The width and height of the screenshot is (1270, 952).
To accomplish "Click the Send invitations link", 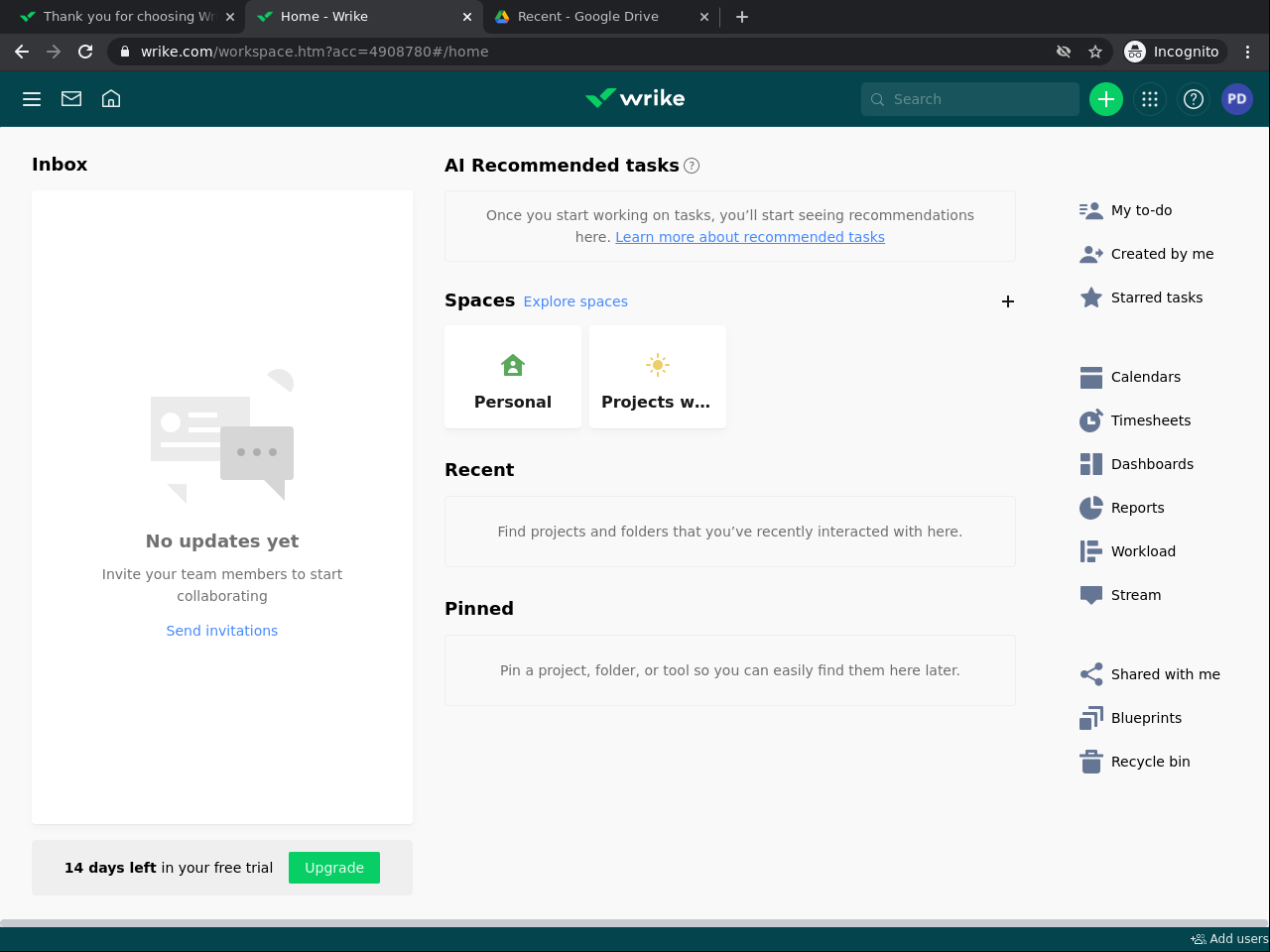I will pyautogui.click(x=222, y=631).
